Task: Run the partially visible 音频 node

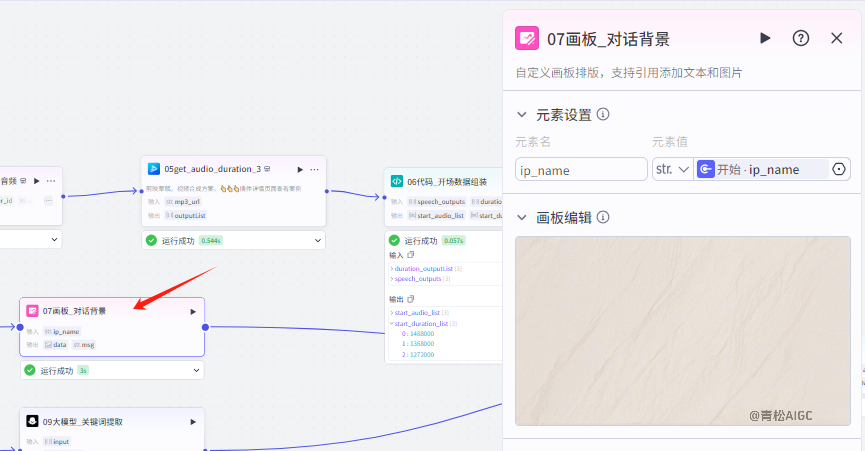Action: tap(36, 181)
